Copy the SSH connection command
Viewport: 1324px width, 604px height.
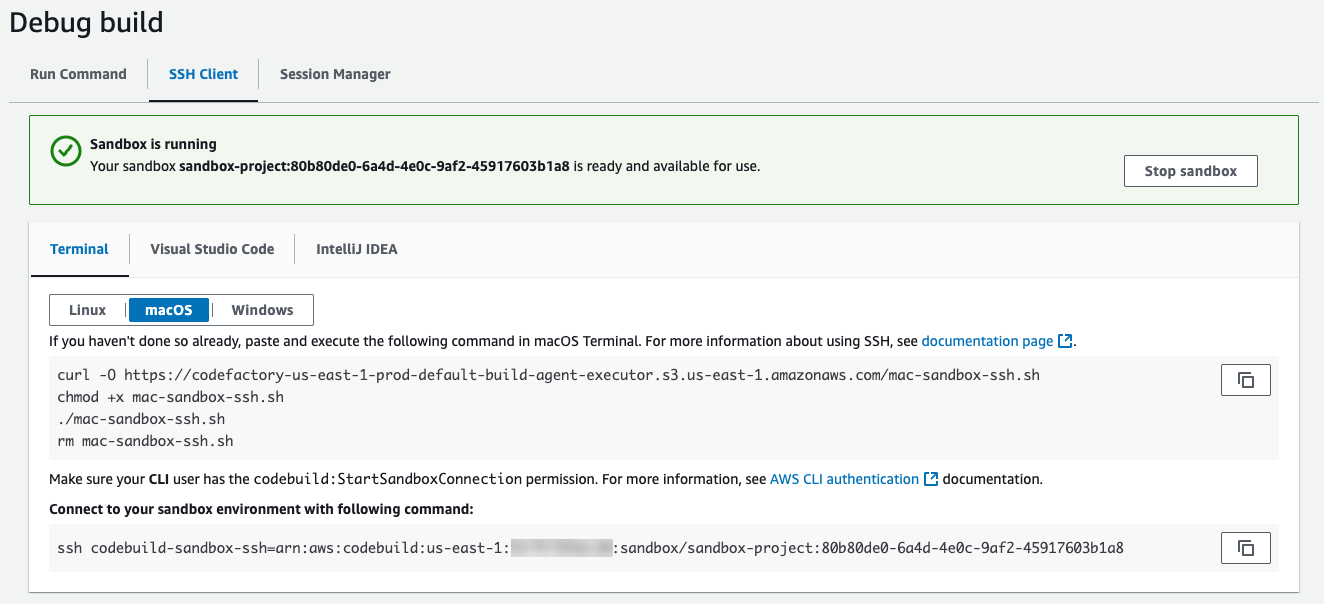click(x=1245, y=547)
